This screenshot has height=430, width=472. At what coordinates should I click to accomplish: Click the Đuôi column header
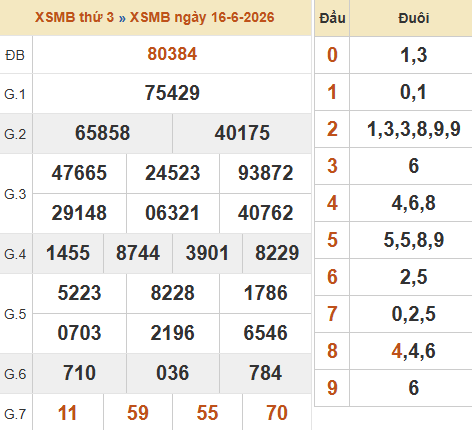pyautogui.click(x=413, y=18)
